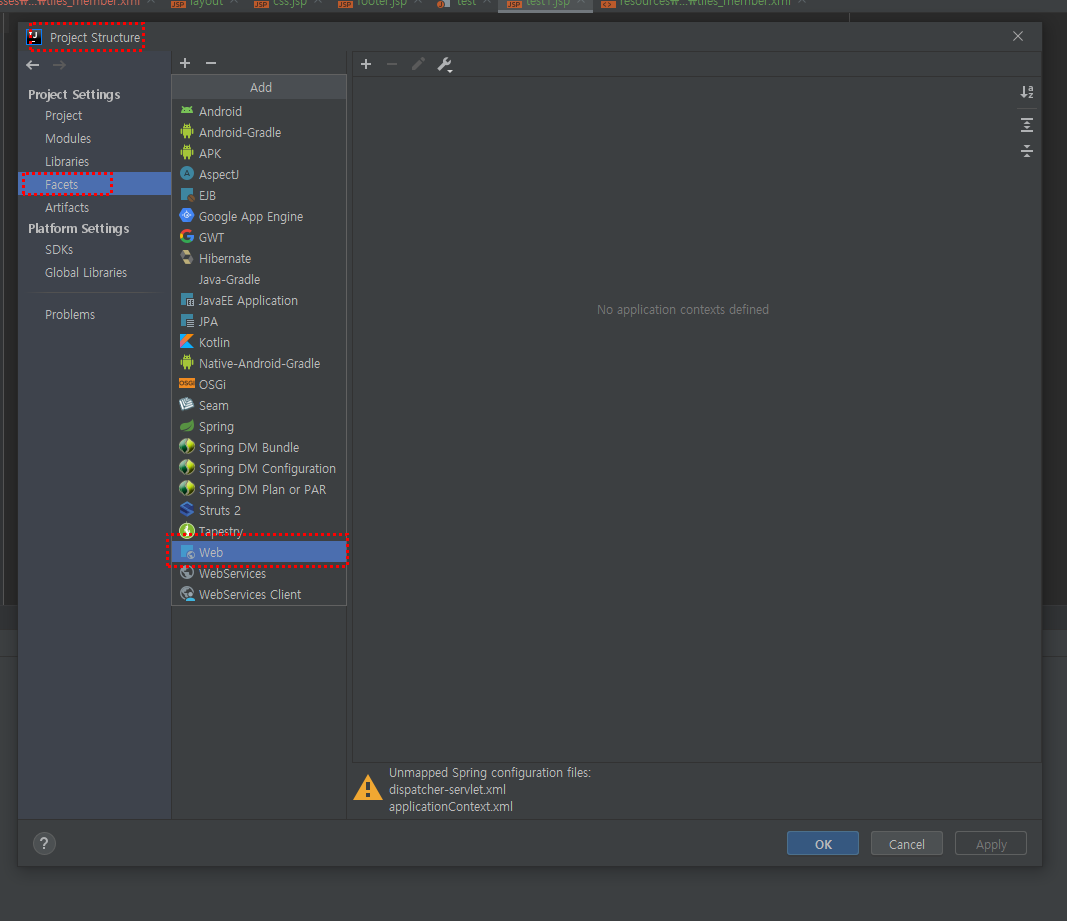Screen dimensions: 1067x921
Task: Click the sort alphabetically icon
Action: (1027, 92)
